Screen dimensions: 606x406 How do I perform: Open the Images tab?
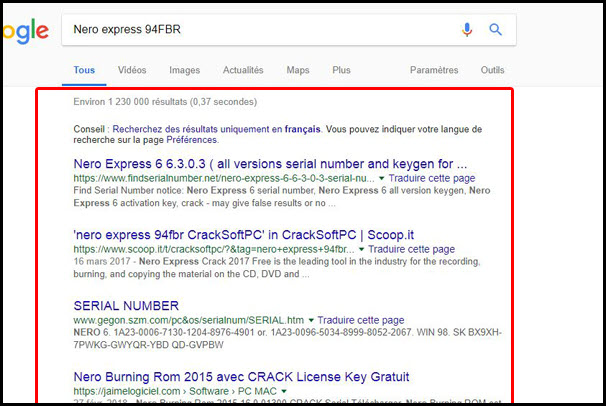coord(184,70)
